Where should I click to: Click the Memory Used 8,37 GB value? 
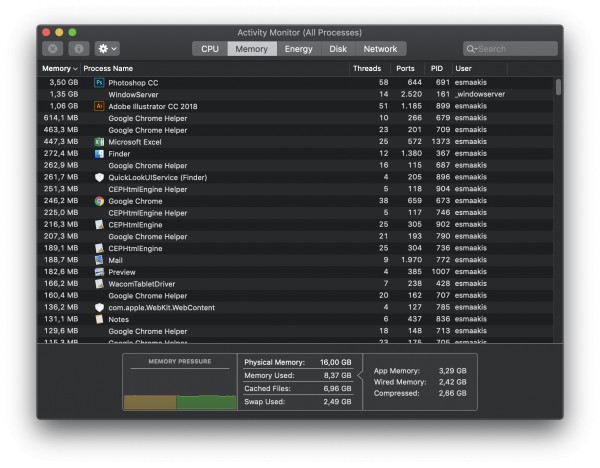pos(337,375)
